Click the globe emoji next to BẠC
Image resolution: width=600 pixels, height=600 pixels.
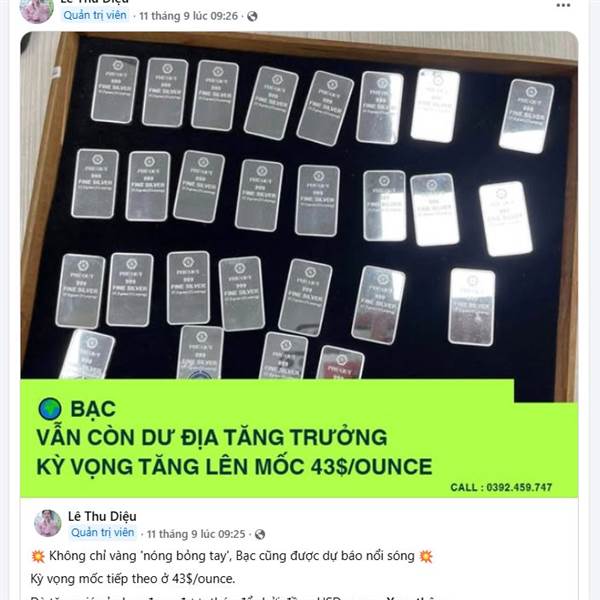coord(50,409)
